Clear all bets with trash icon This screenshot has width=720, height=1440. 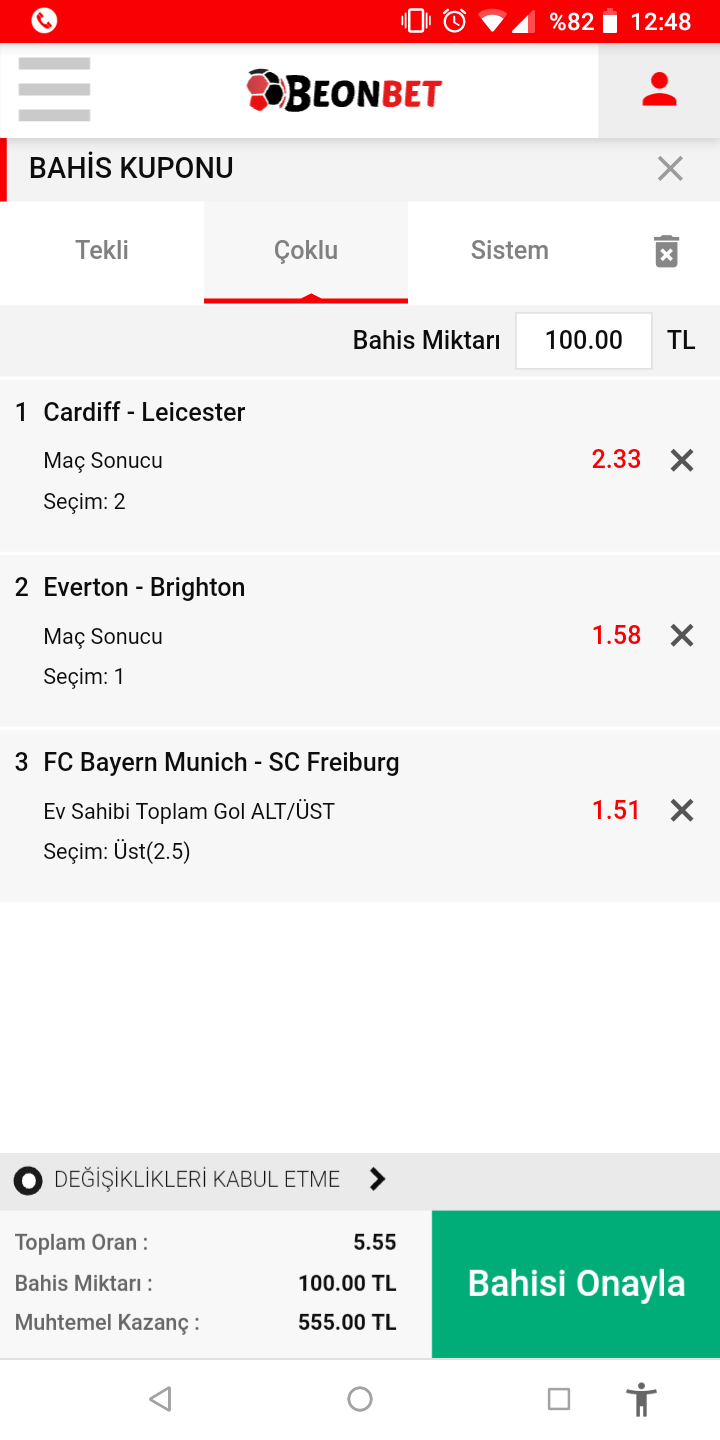[x=666, y=251]
